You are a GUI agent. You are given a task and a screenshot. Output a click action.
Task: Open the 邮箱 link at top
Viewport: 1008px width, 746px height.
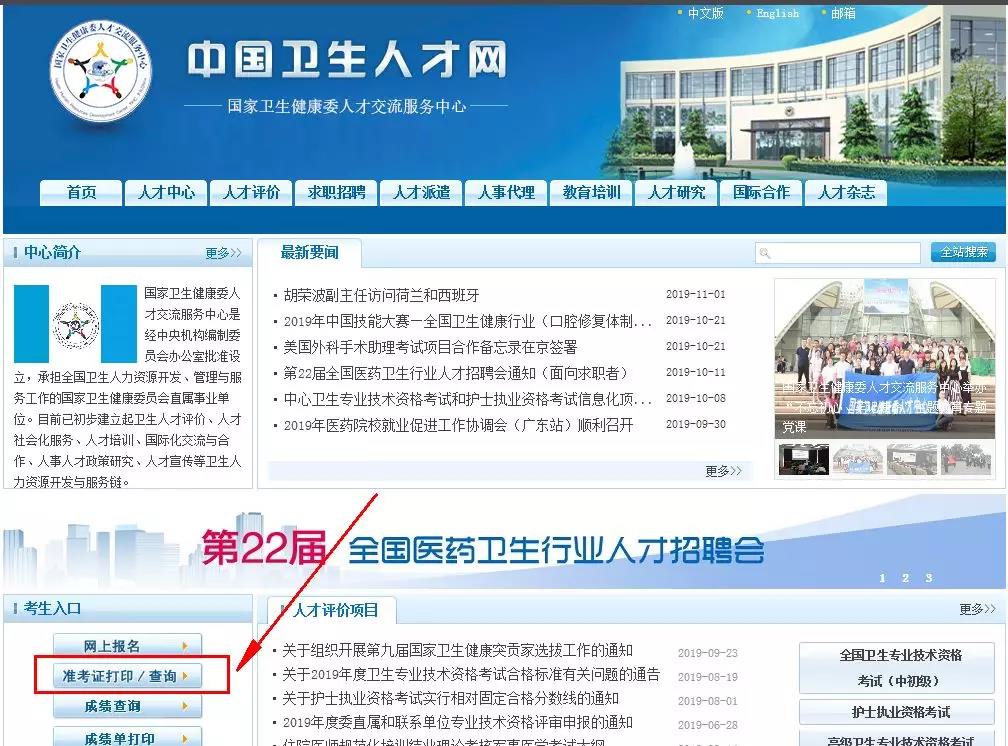tap(843, 13)
